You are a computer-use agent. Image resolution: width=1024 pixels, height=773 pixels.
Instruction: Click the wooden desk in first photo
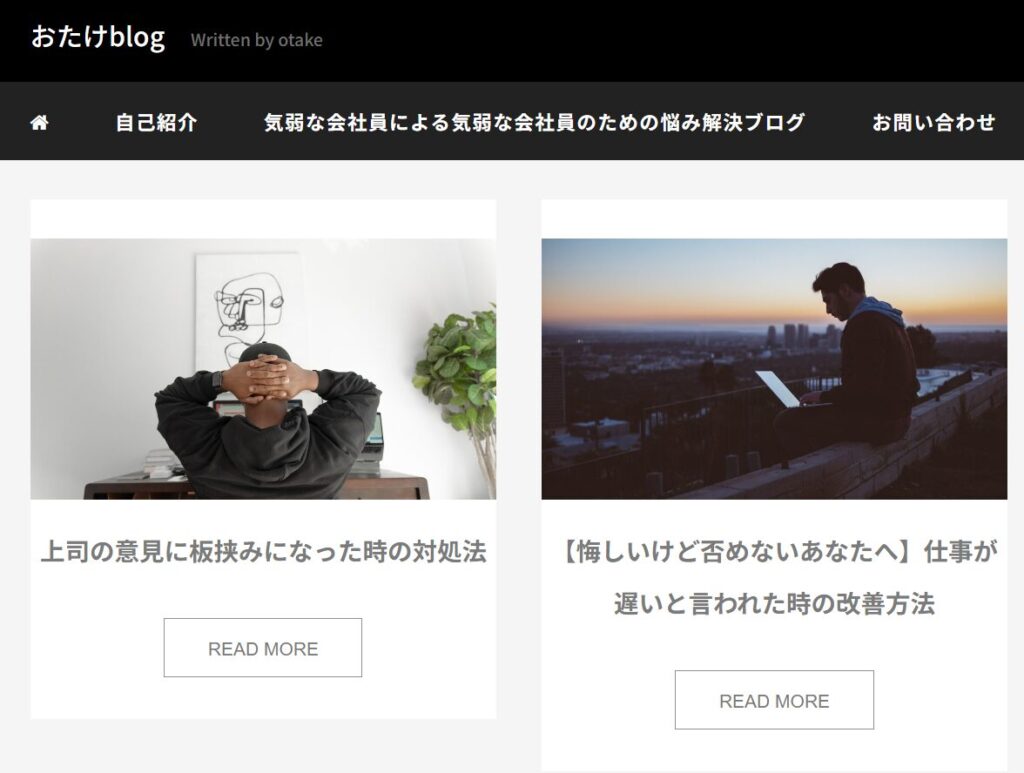click(256, 486)
